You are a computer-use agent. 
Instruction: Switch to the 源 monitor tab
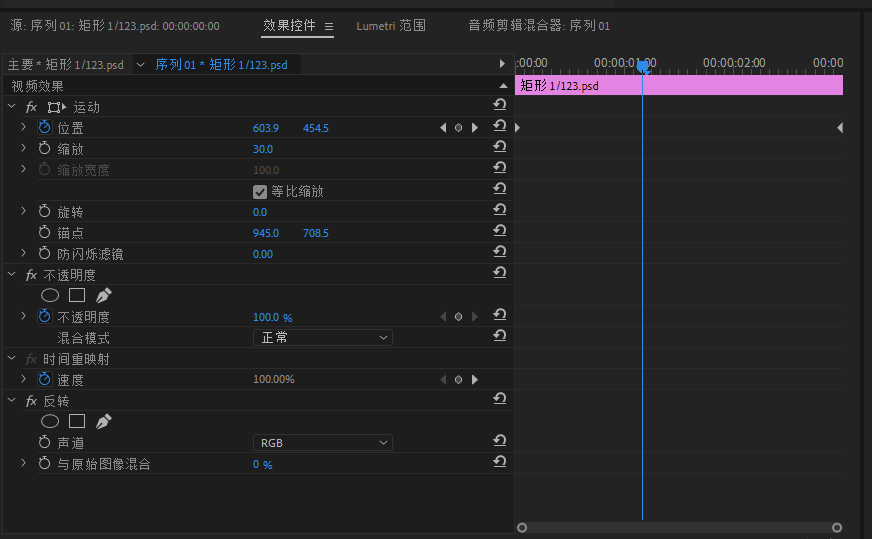coord(115,26)
